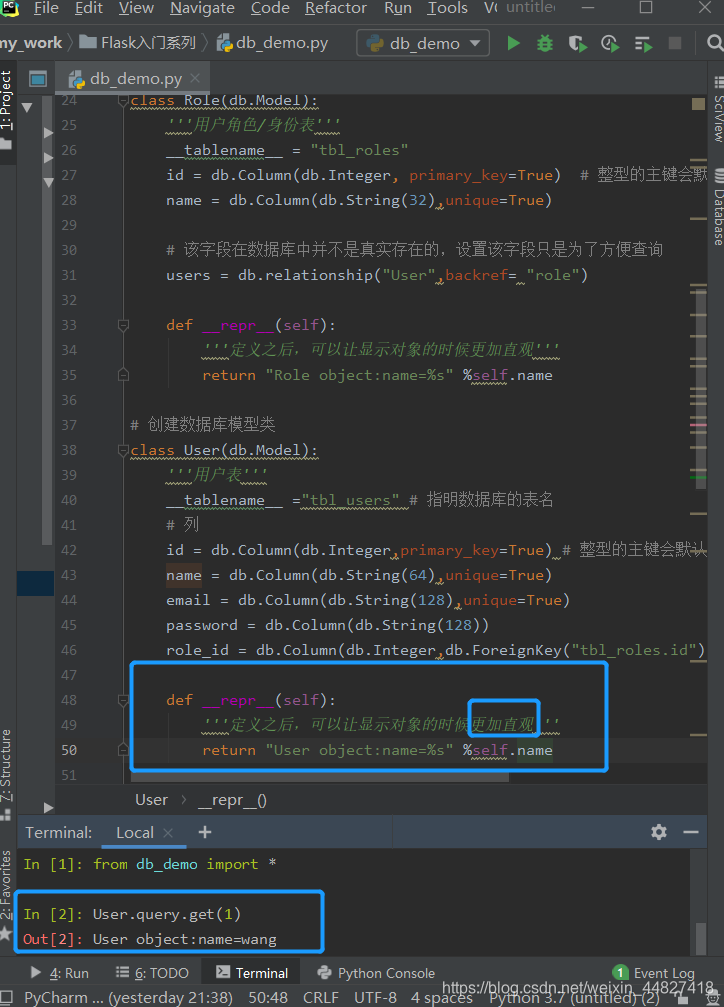Open Search Everywhere magnifier icon
Viewport: 724px width, 1007px height.
pyautogui.click(x=714, y=43)
